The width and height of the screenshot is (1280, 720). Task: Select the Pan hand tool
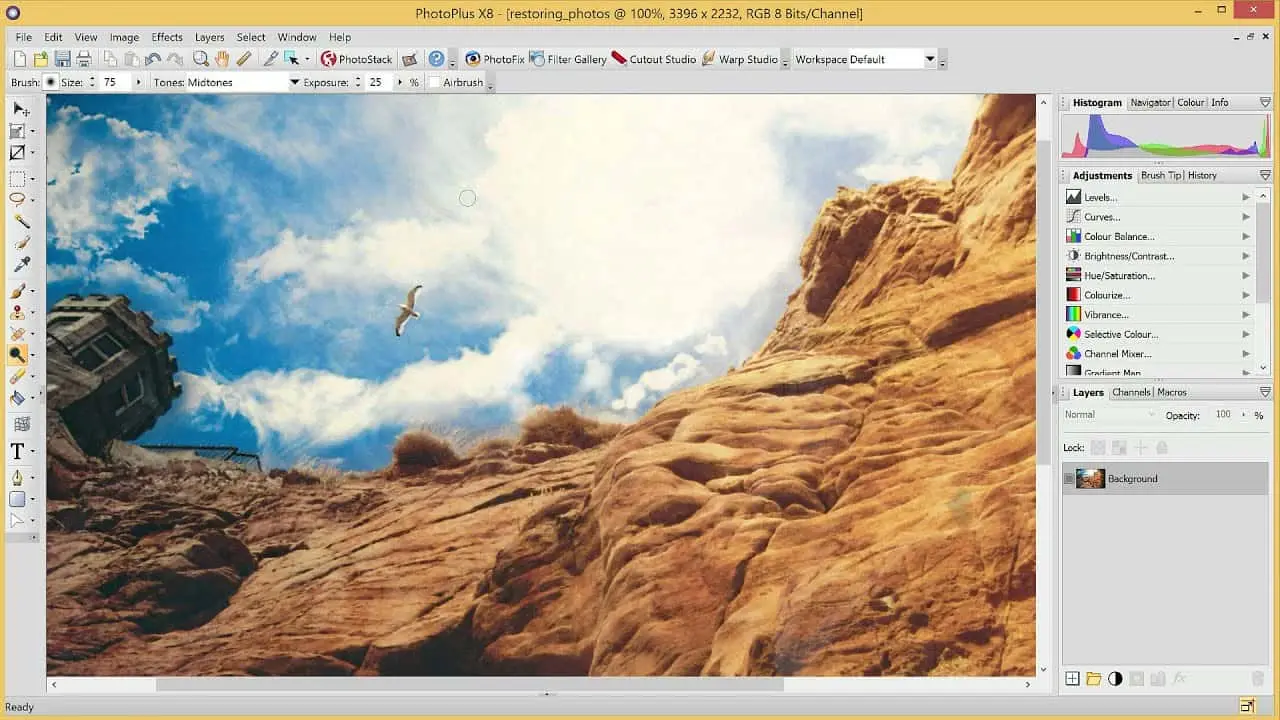pos(222,59)
